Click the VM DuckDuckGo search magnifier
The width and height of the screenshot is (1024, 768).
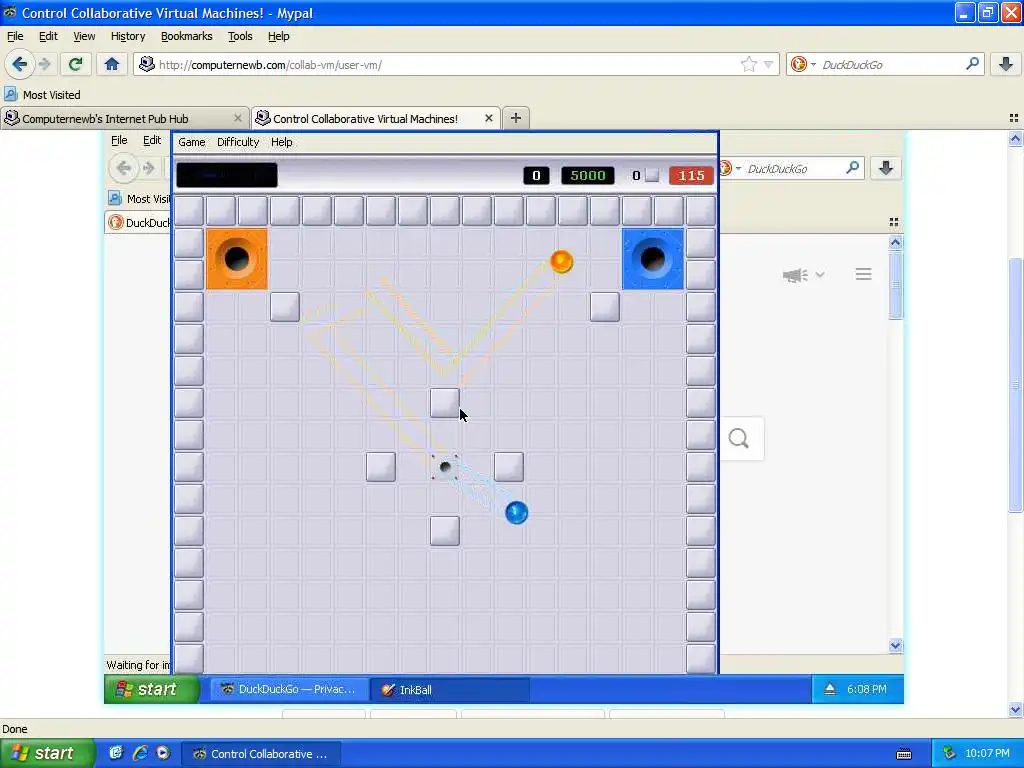tap(852, 168)
